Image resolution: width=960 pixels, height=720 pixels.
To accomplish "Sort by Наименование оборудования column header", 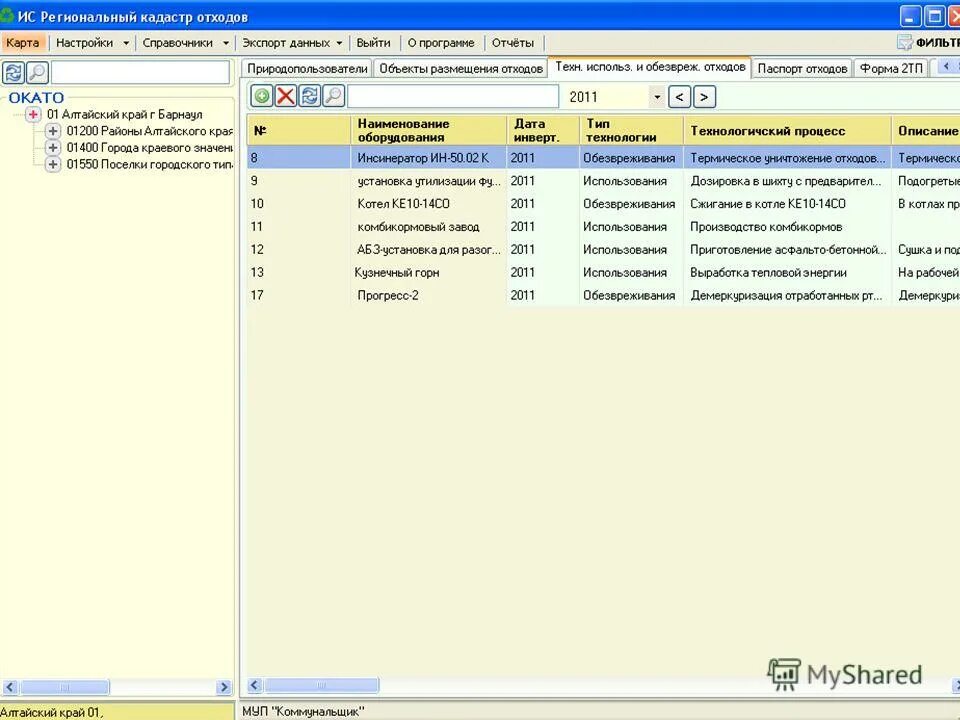I will pos(429,130).
